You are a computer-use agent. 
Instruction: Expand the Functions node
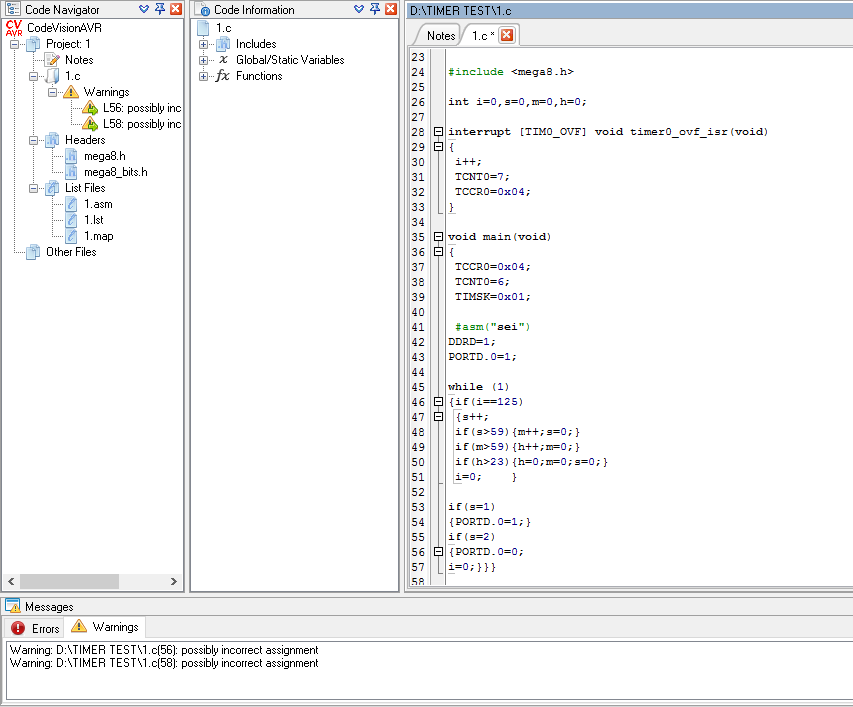[204, 76]
